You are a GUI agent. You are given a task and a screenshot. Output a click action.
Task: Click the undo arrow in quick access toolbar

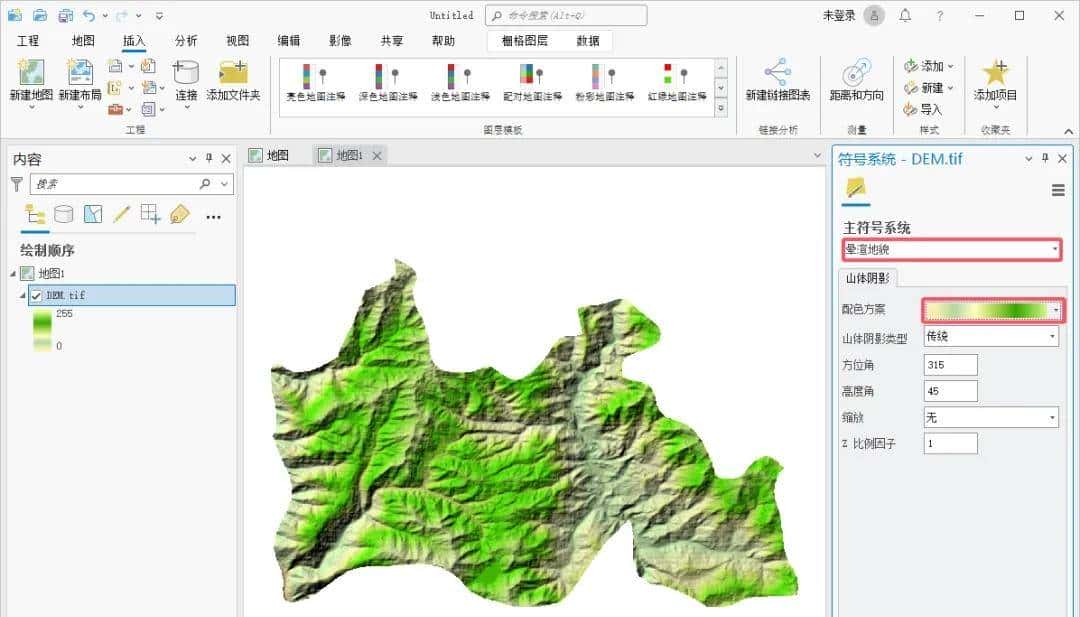(89, 16)
